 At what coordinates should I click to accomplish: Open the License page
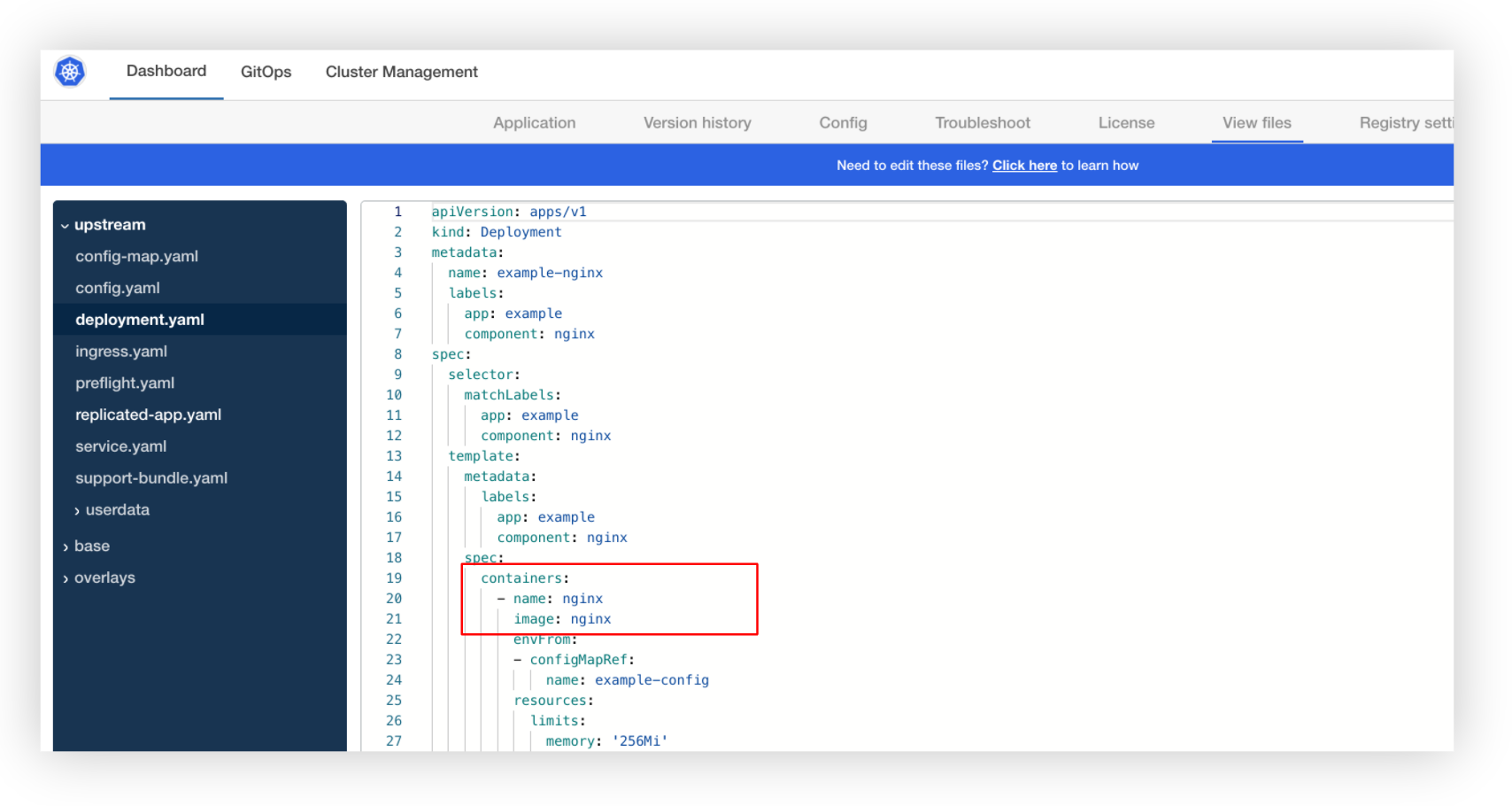(x=1125, y=123)
